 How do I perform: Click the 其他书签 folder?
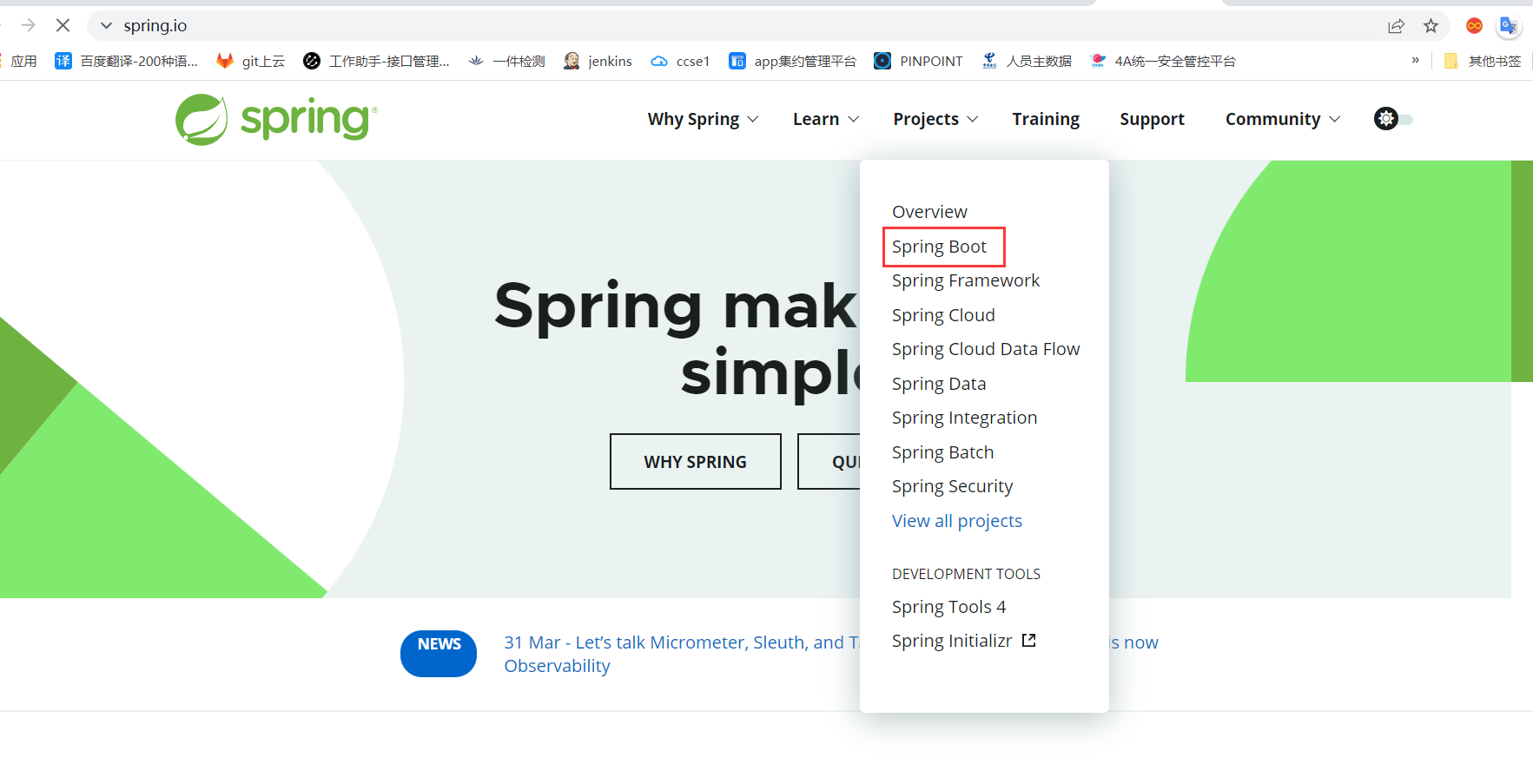tap(1485, 61)
